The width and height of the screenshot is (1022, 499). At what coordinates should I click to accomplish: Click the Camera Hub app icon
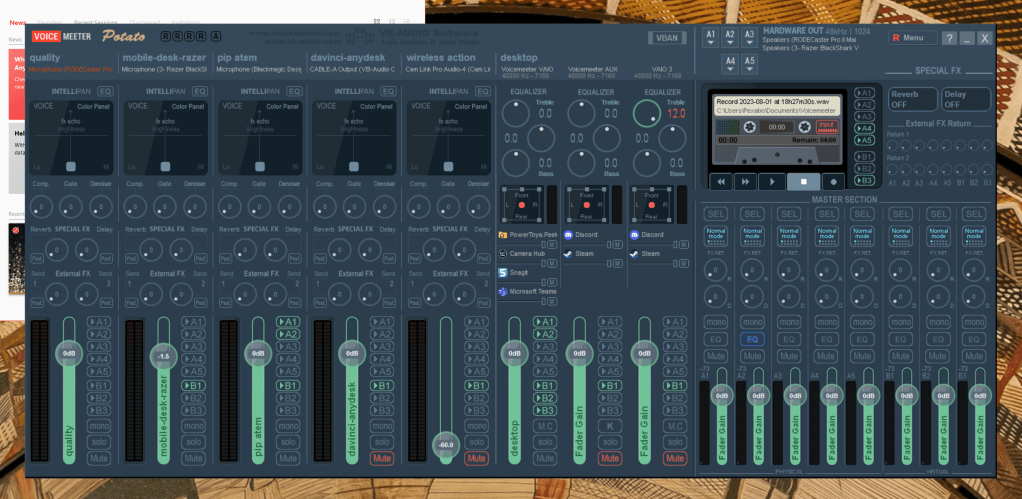(x=503, y=253)
